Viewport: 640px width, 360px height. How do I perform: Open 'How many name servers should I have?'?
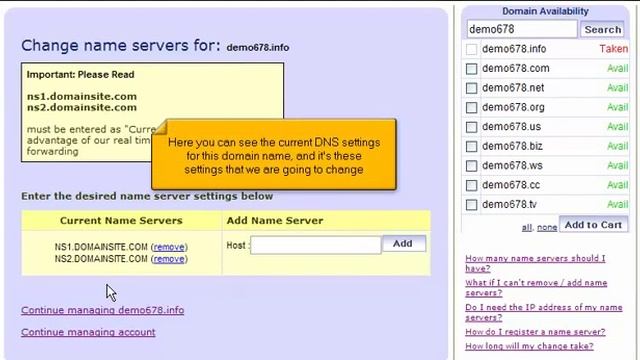point(536,263)
